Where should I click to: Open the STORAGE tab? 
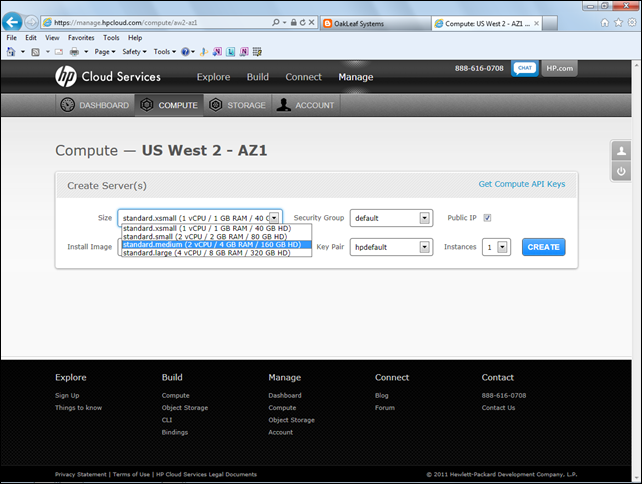[237, 105]
